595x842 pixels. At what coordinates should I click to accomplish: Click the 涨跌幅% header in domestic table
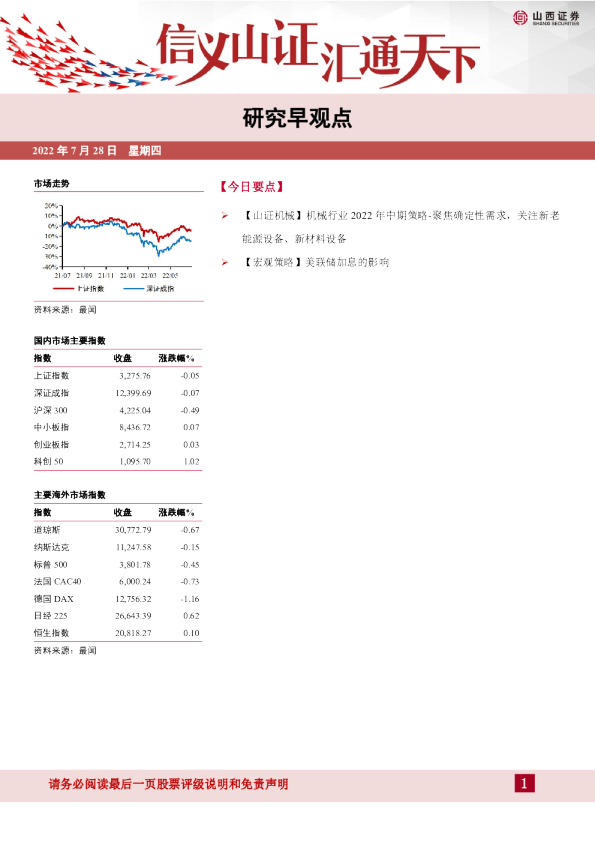[177, 358]
